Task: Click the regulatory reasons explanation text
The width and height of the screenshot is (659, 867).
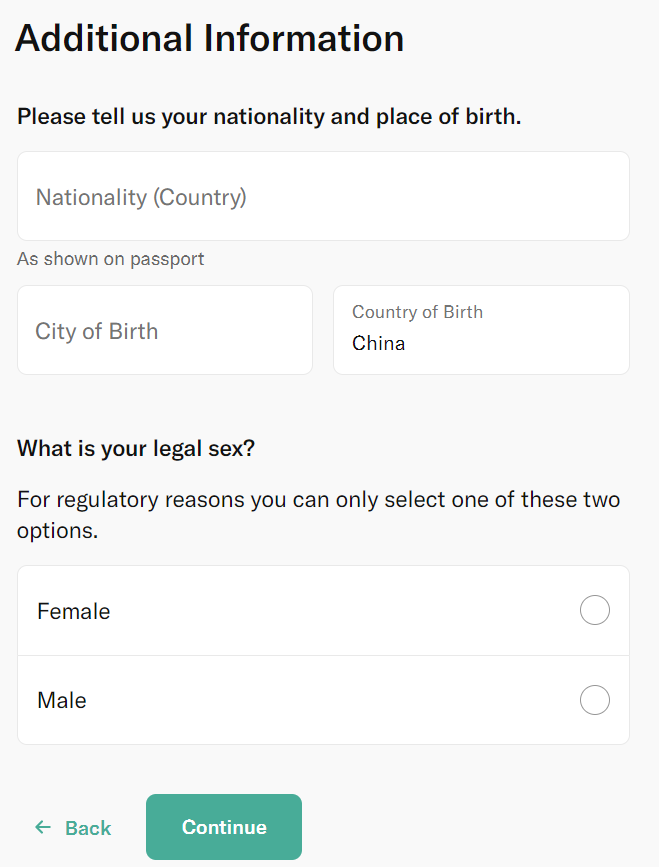Action: coord(318,515)
